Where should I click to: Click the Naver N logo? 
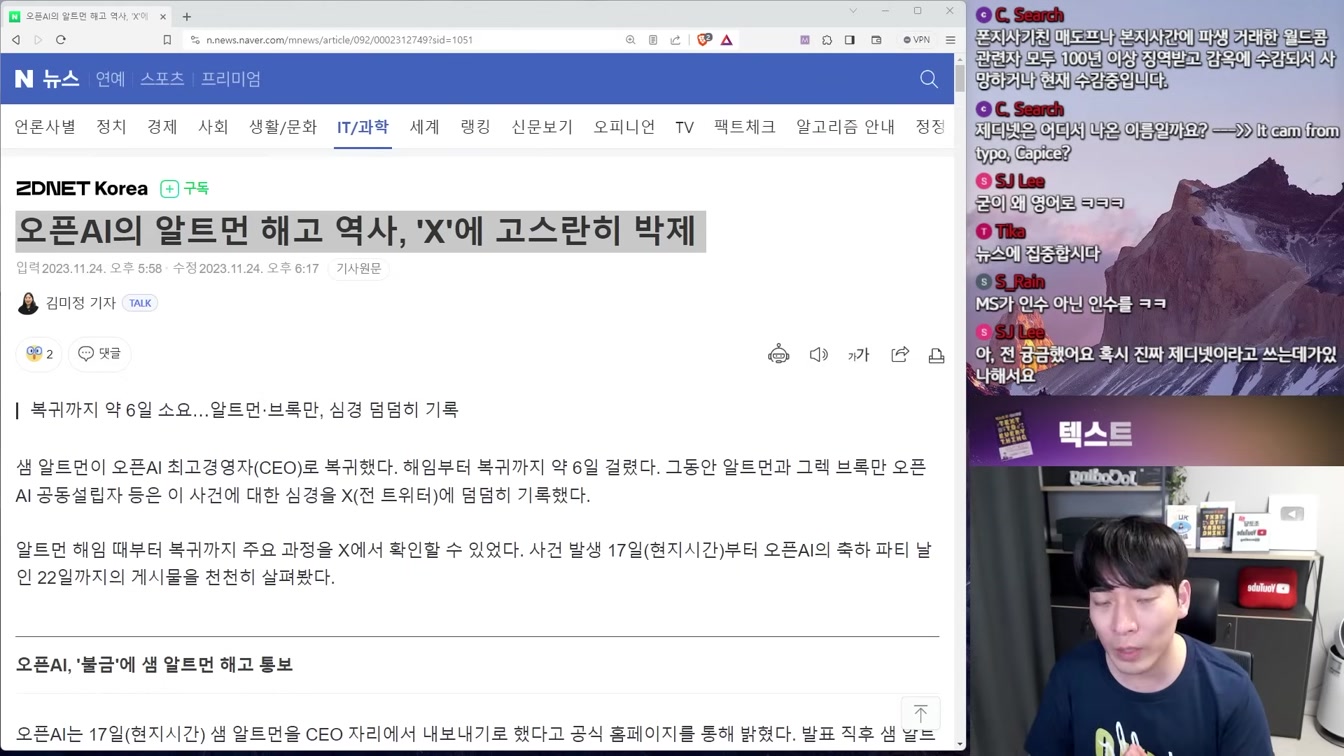point(24,79)
